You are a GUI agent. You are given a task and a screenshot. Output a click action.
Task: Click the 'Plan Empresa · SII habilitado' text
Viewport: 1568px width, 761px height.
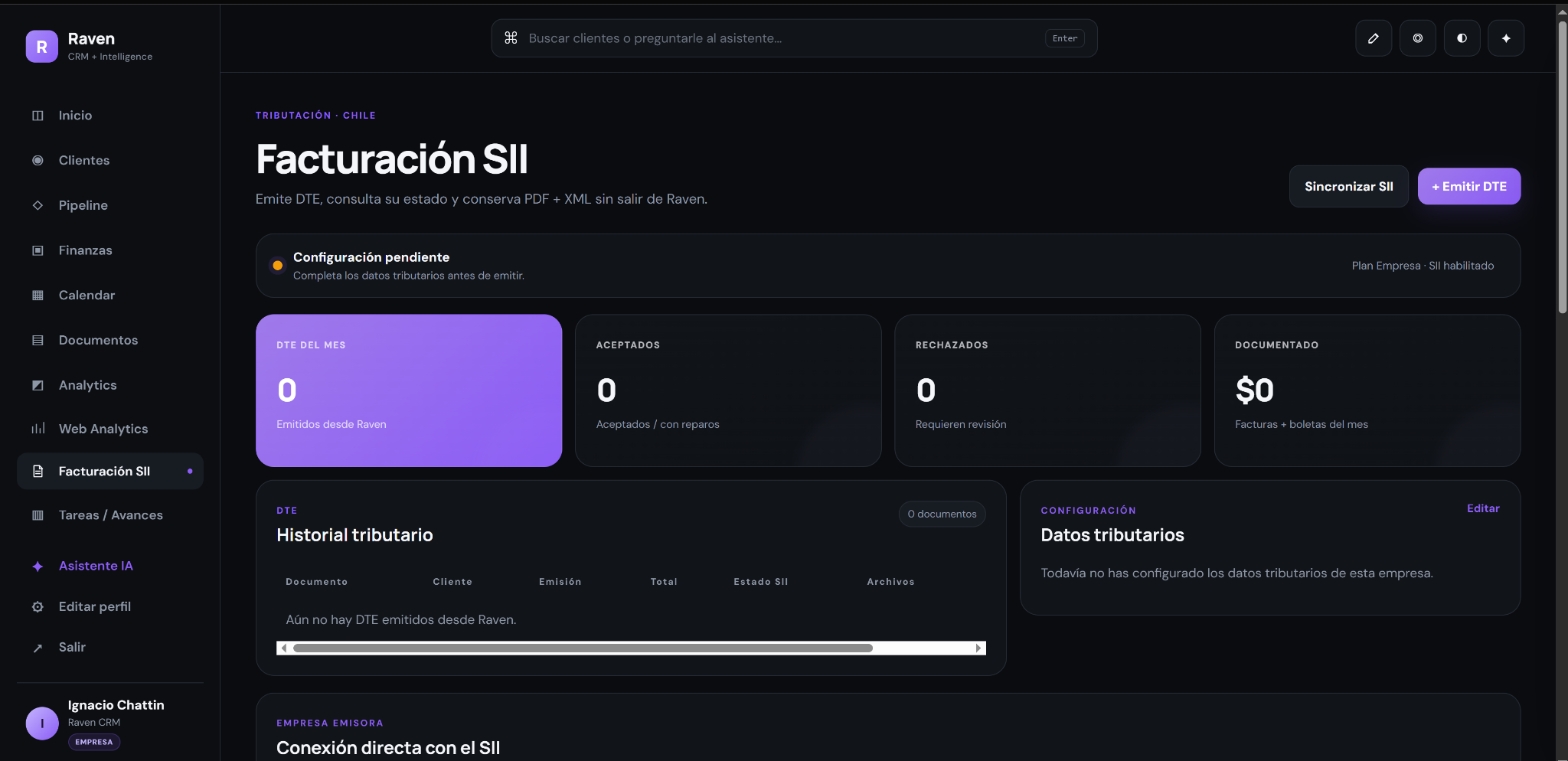1423,266
